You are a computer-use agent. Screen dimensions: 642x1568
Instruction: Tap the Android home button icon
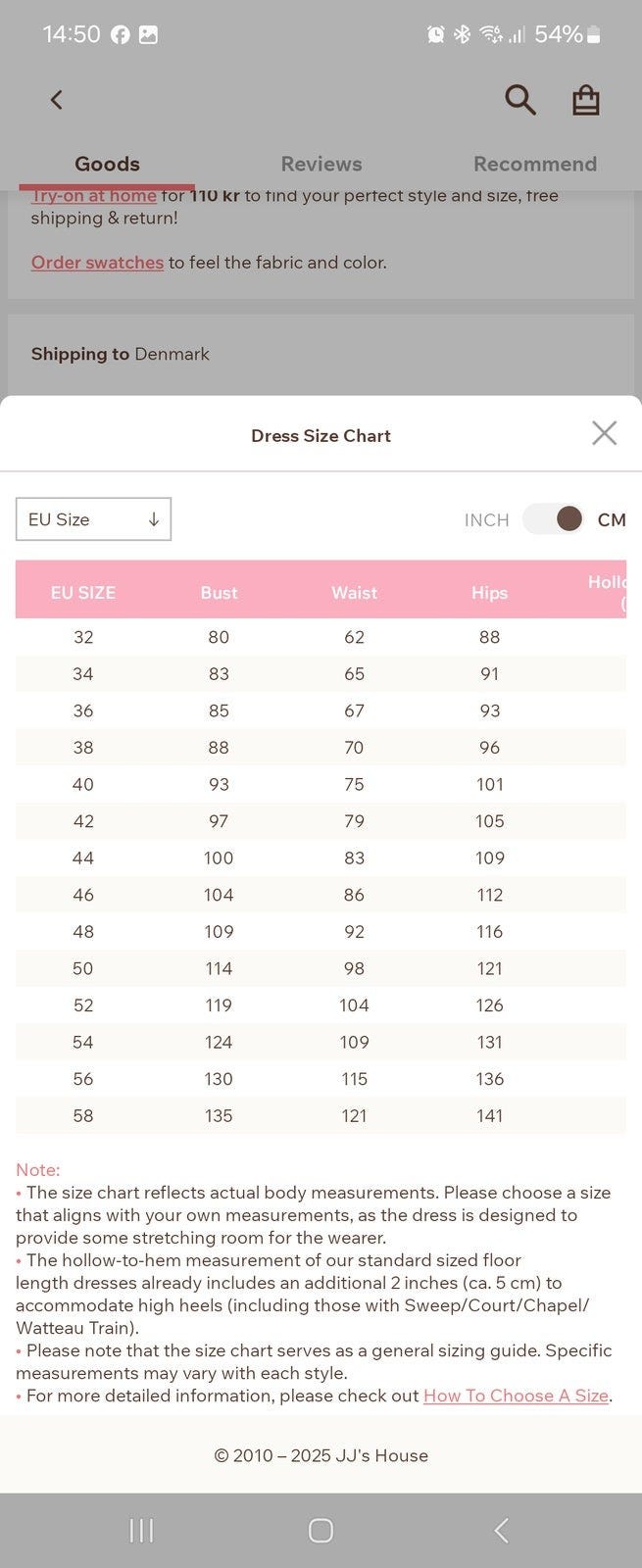pos(321,1530)
